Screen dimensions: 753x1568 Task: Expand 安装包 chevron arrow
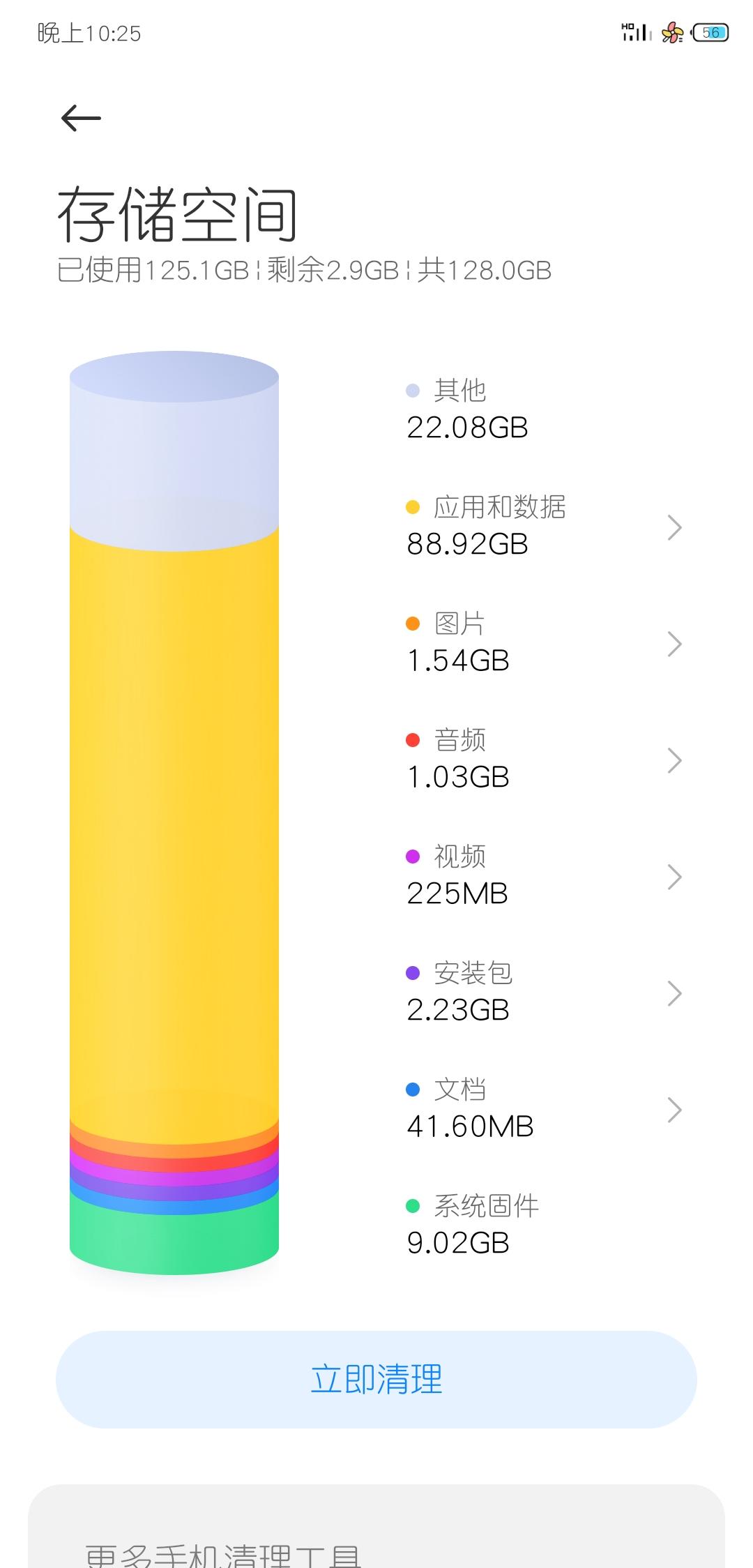click(x=674, y=994)
